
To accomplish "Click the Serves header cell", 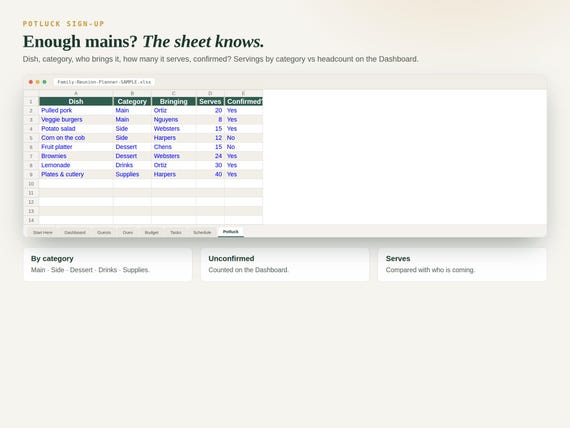I will pyautogui.click(x=210, y=101).
